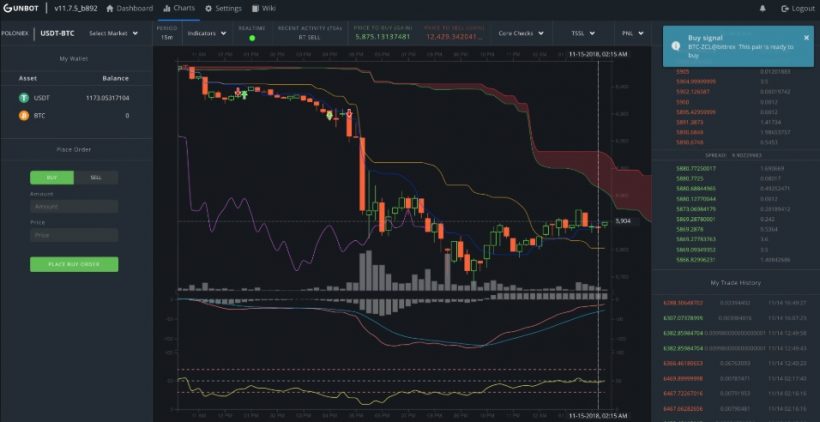
Task: Open the Dashboard page
Action: click(x=130, y=8)
